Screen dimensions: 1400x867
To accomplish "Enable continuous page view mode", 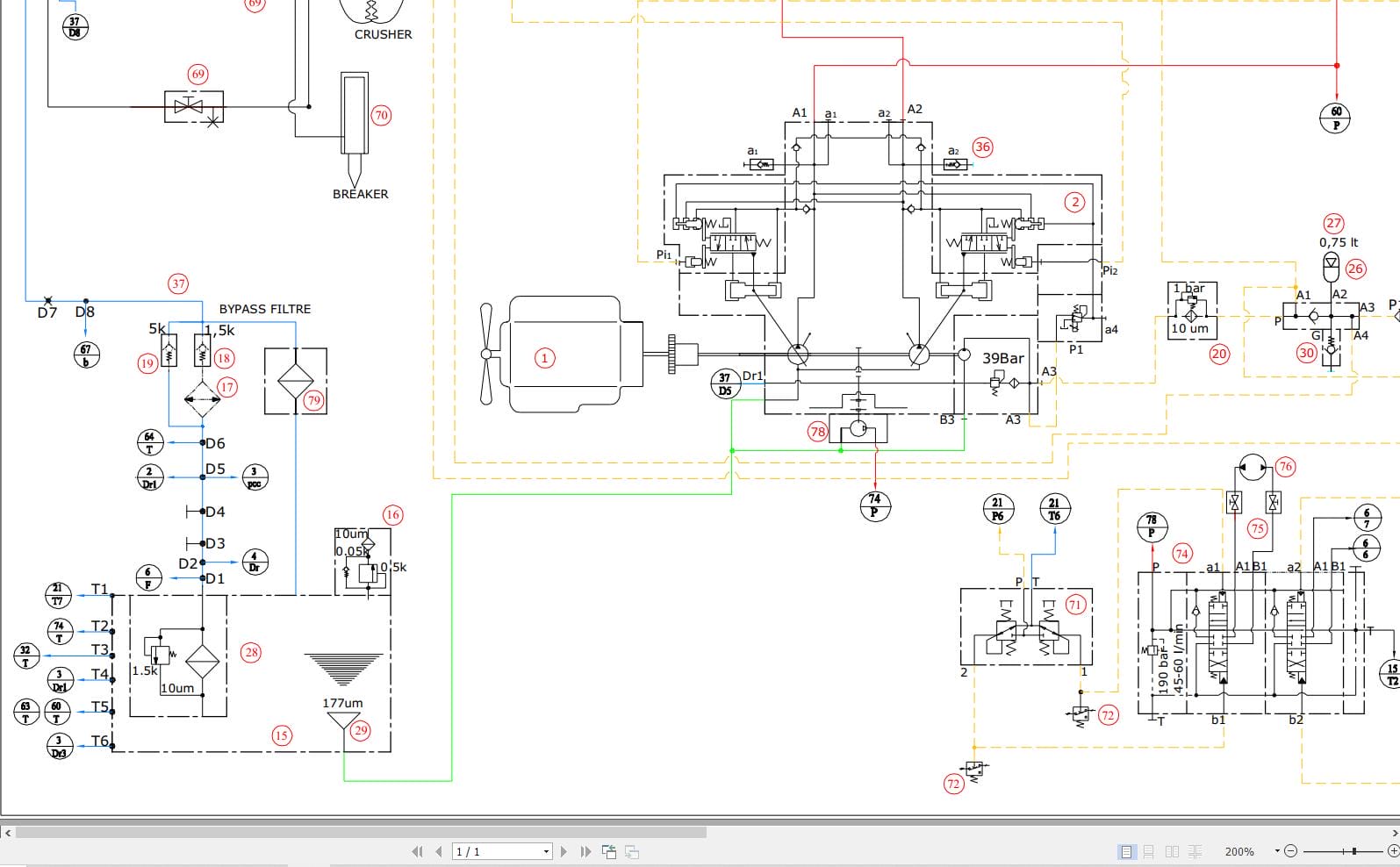I will pyautogui.click(x=1149, y=851).
